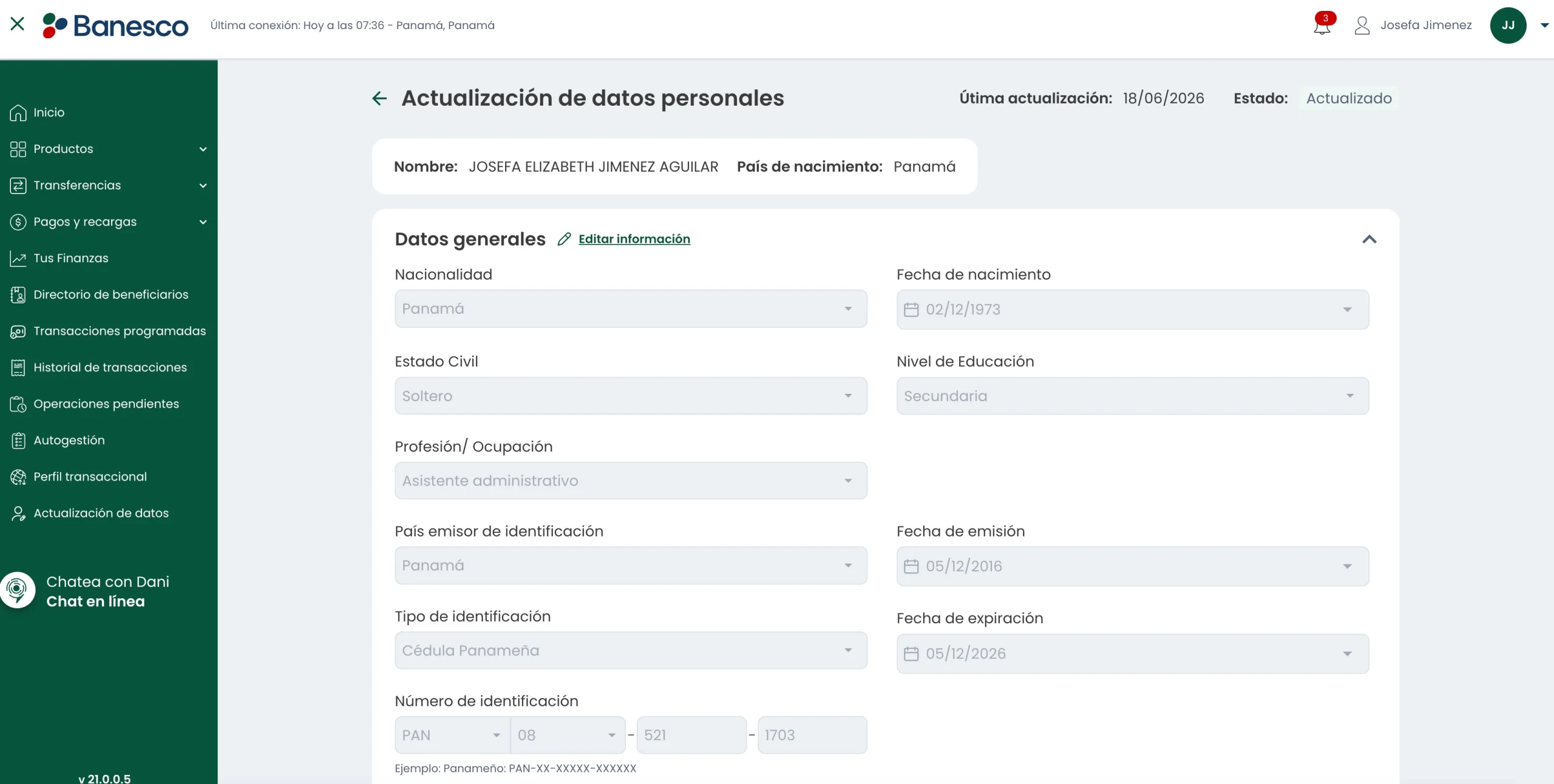Click the Actualización de datos icon
This screenshot has width=1554, height=784.
(x=18, y=513)
